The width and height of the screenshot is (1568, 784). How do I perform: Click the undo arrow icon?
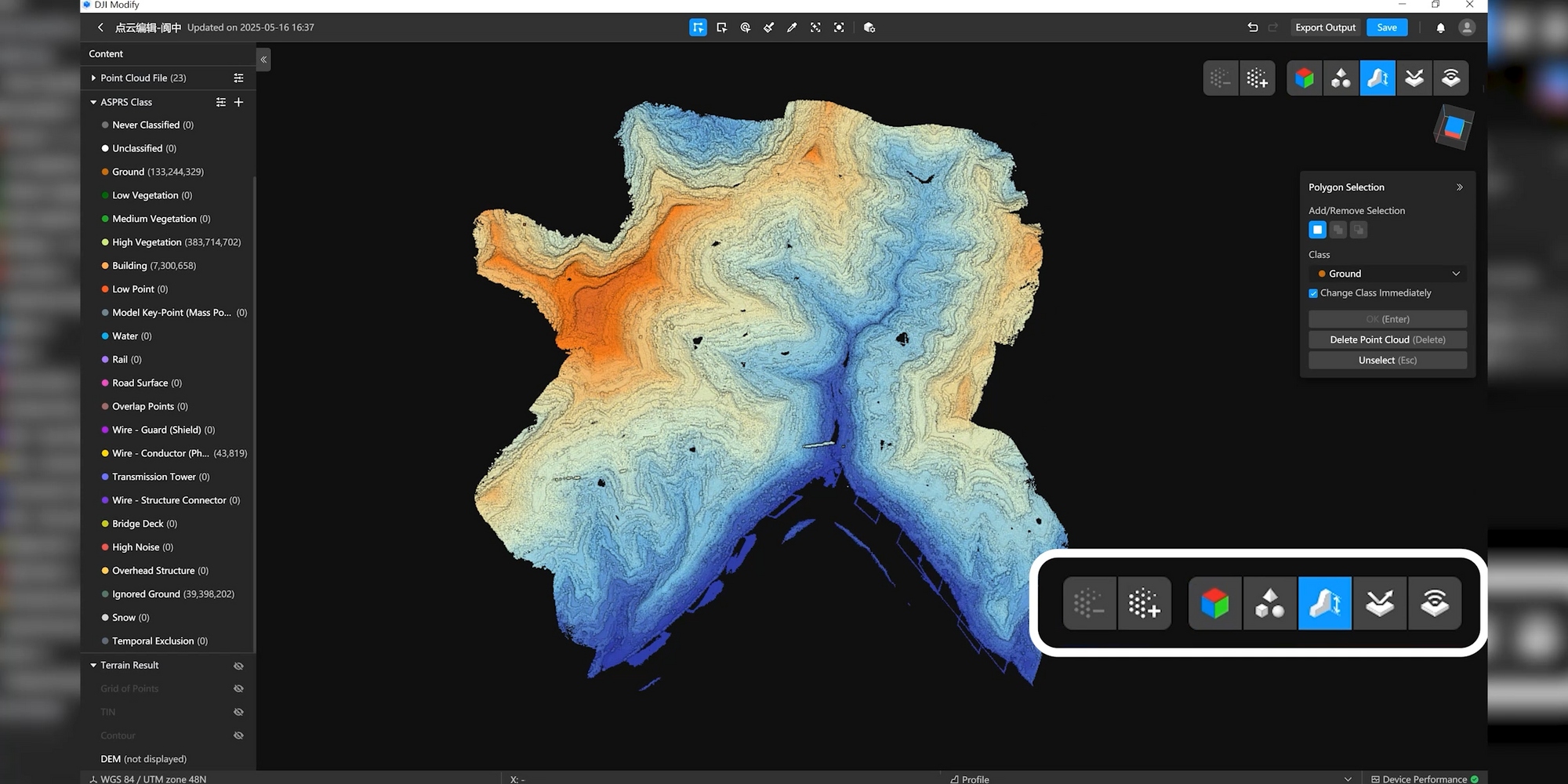[1252, 27]
